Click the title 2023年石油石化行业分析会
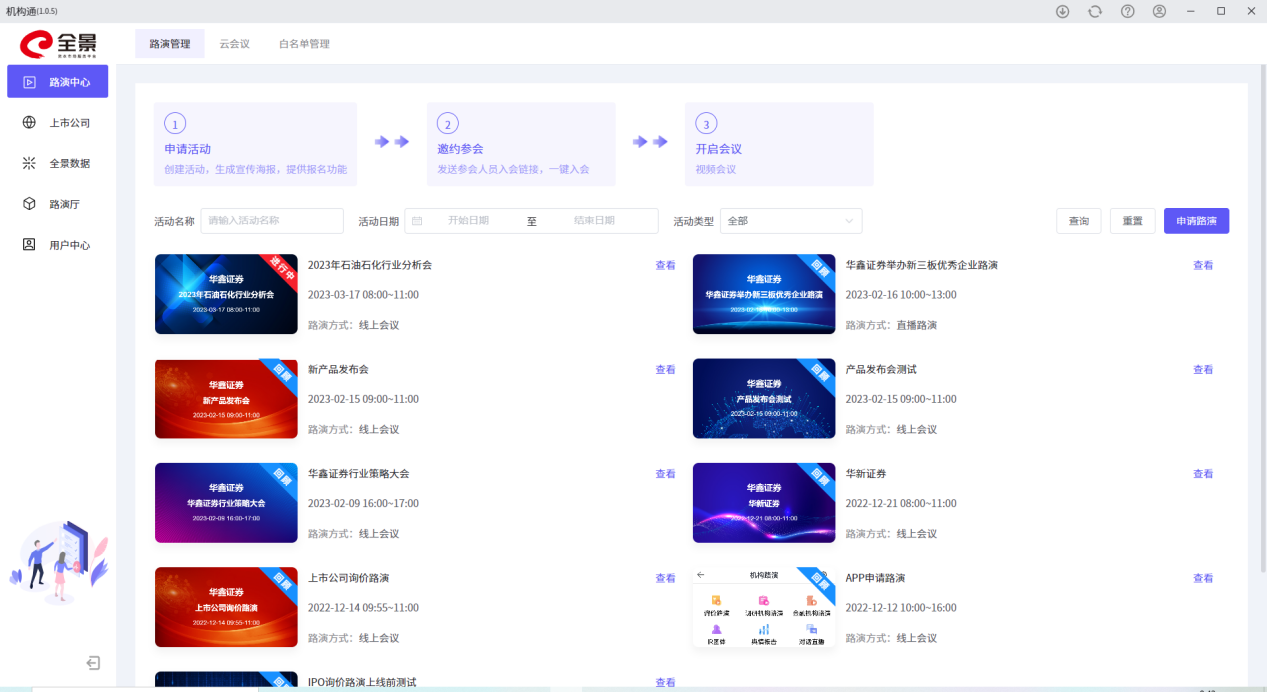1267x692 pixels. coord(370,265)
